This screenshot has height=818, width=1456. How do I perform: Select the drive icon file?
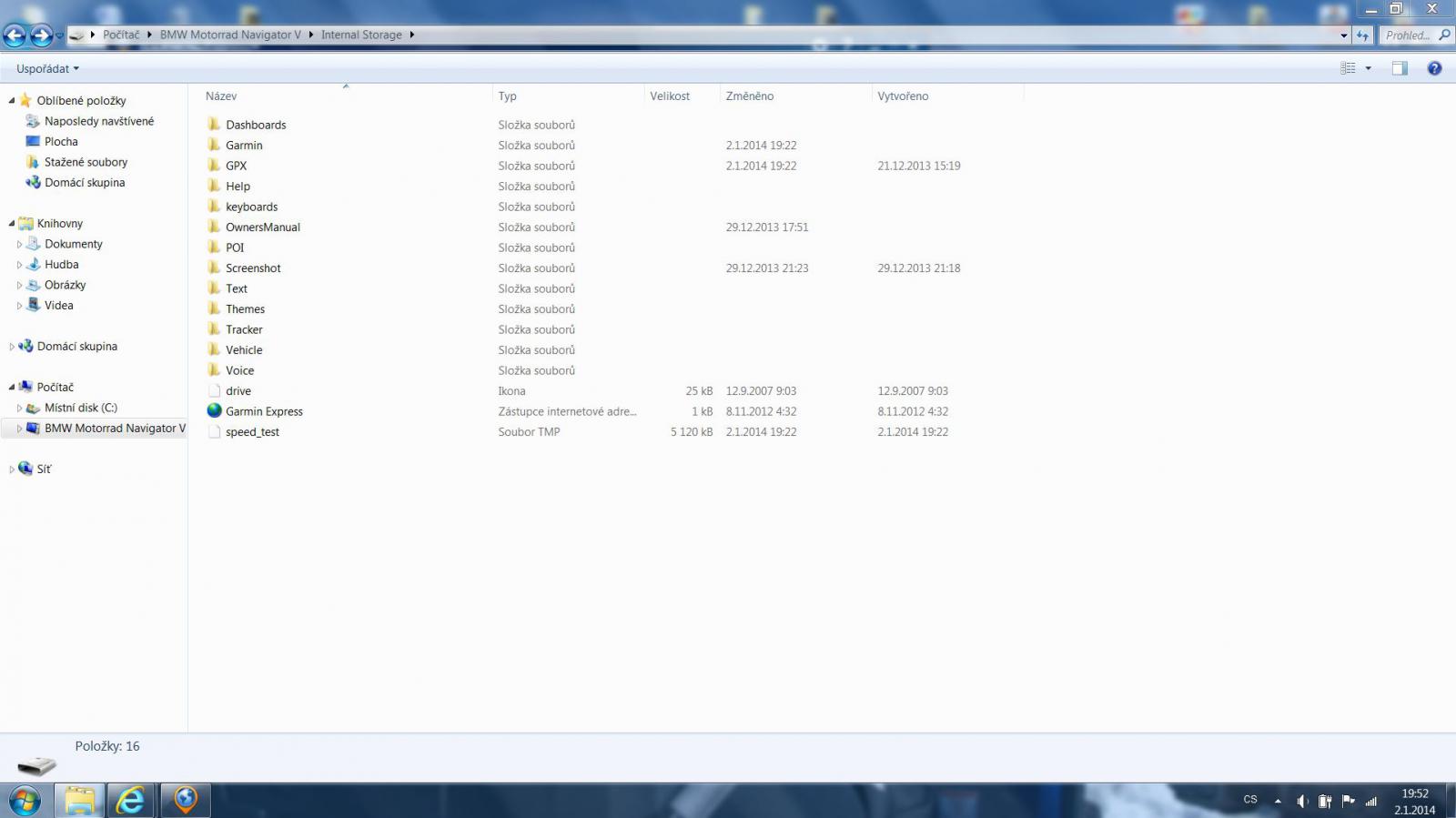(214, 390)
